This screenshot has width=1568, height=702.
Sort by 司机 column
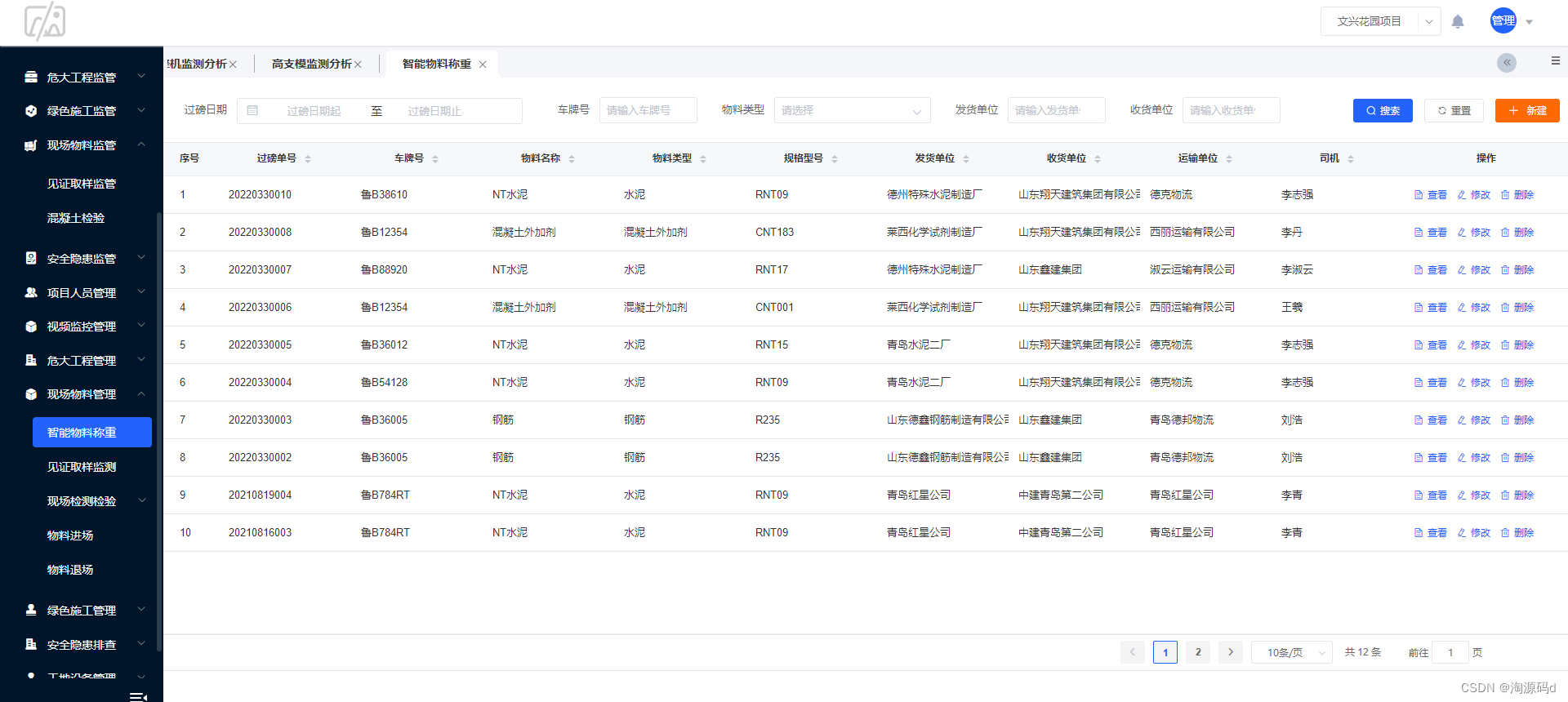(1351, 159)
